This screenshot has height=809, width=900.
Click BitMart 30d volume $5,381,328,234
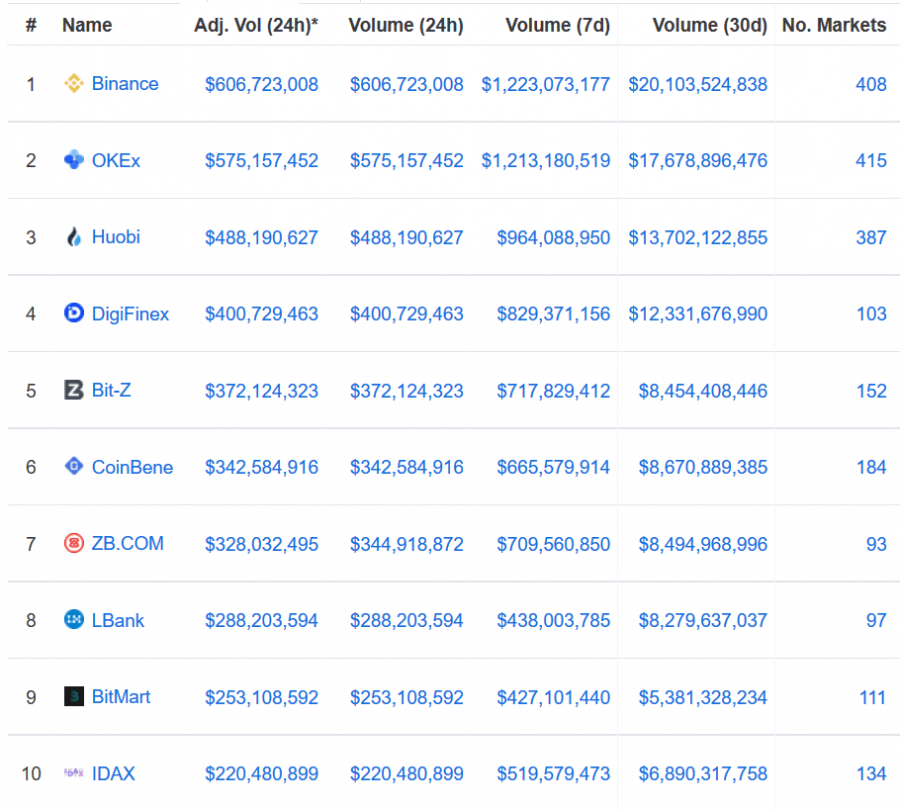coord(703,698)
